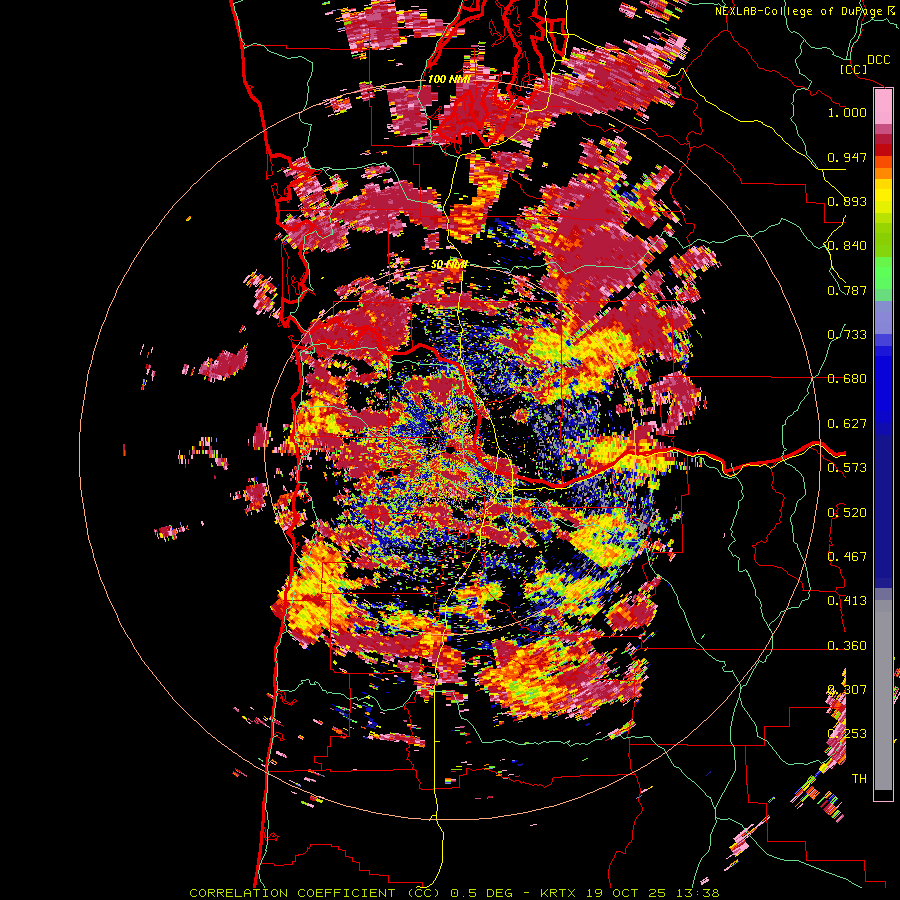The height and width of the screenshot is (900, 900).
Task: Click the TH threshold label
Action: click(x=859, y=779)
